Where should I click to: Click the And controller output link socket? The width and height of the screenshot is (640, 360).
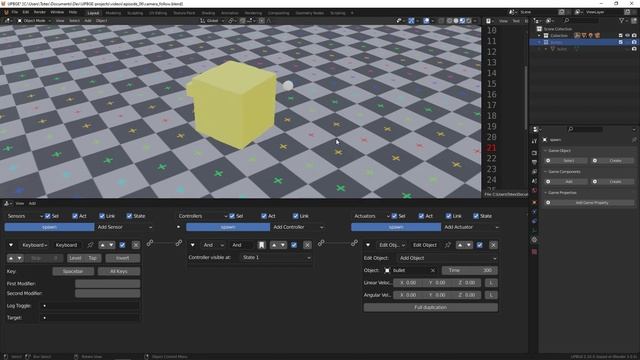tap(321, 243)
